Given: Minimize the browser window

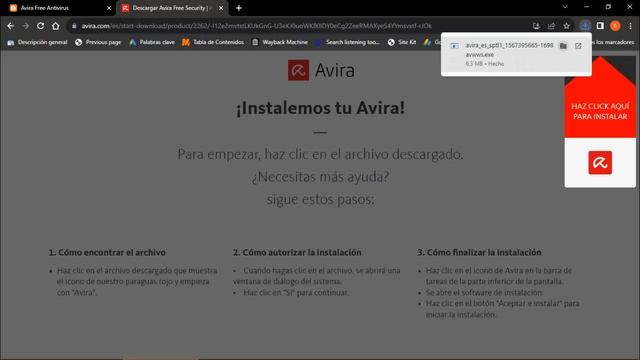Looking at the screenshot, I should pos(587,7).
